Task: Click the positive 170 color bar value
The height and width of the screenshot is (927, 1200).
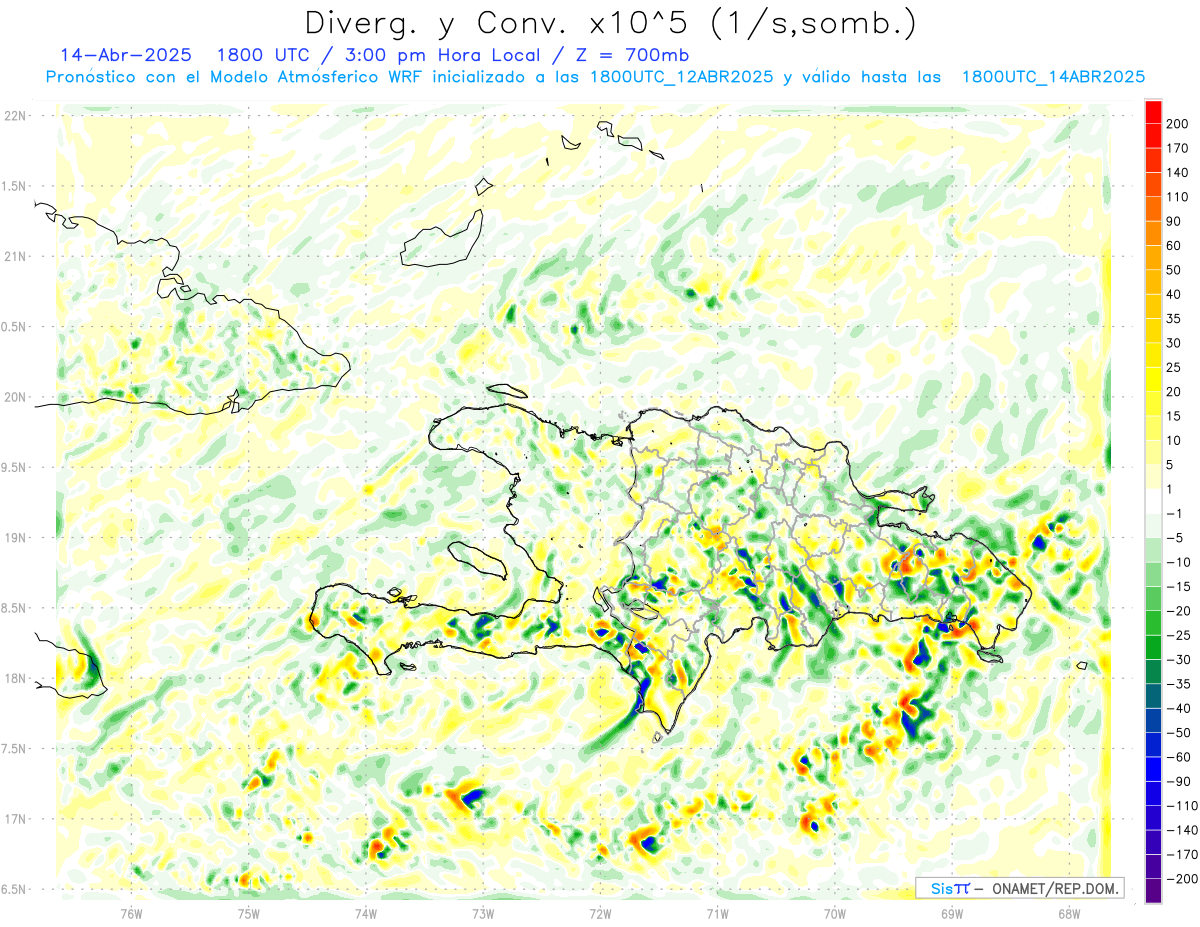Action: pos(1178,148)
